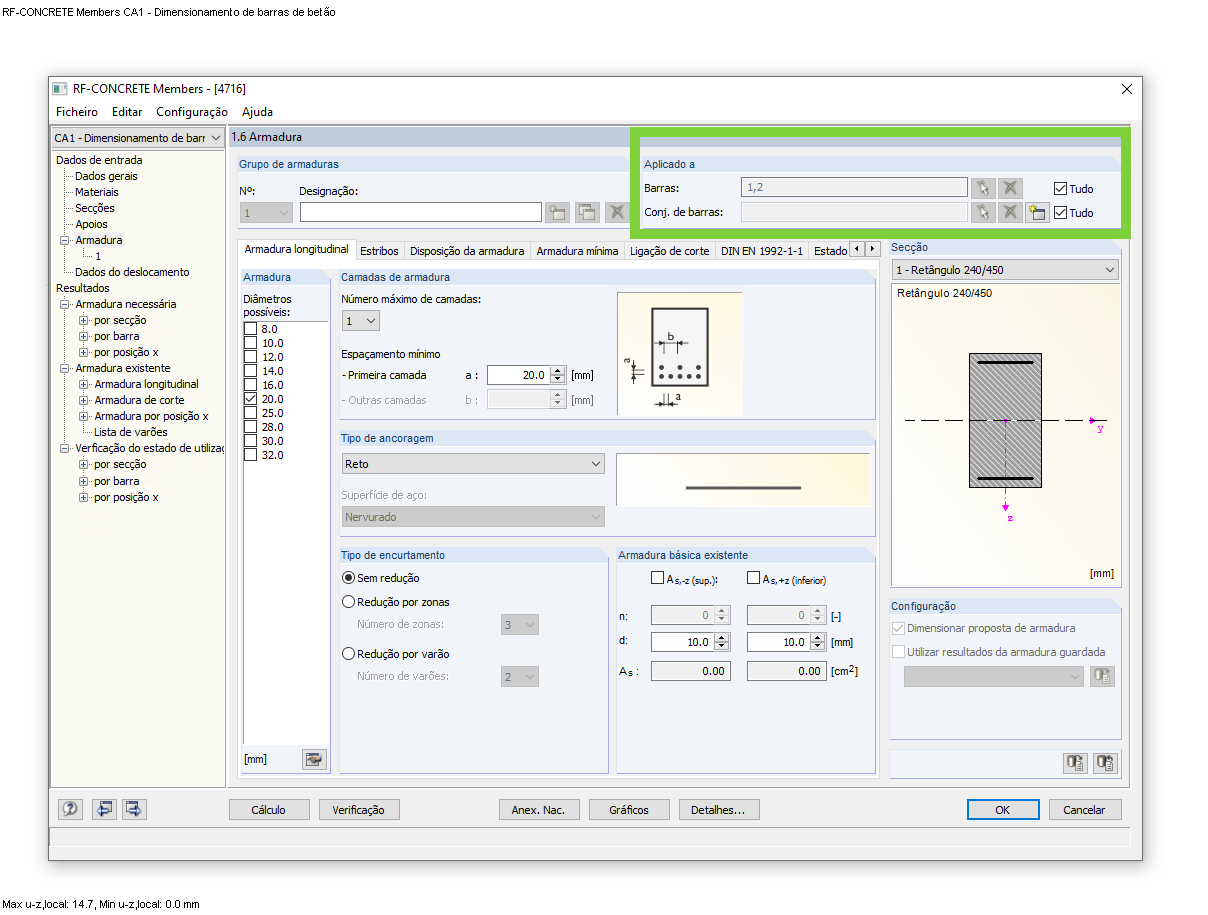Check the 8.0 diameter box
1208x915 pixels.
[251, 329]
